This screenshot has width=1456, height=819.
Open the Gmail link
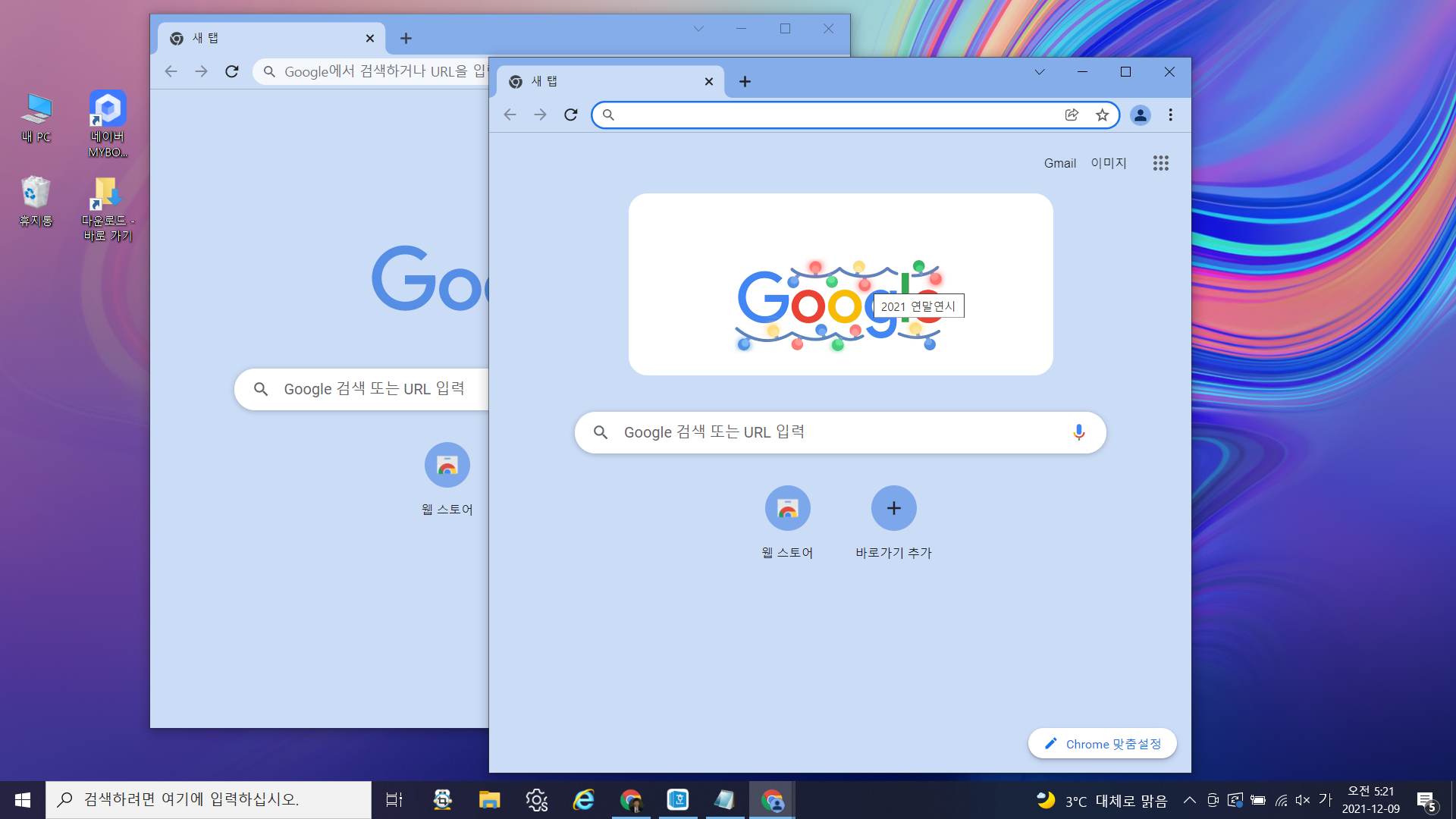[x=1059, y=163]
